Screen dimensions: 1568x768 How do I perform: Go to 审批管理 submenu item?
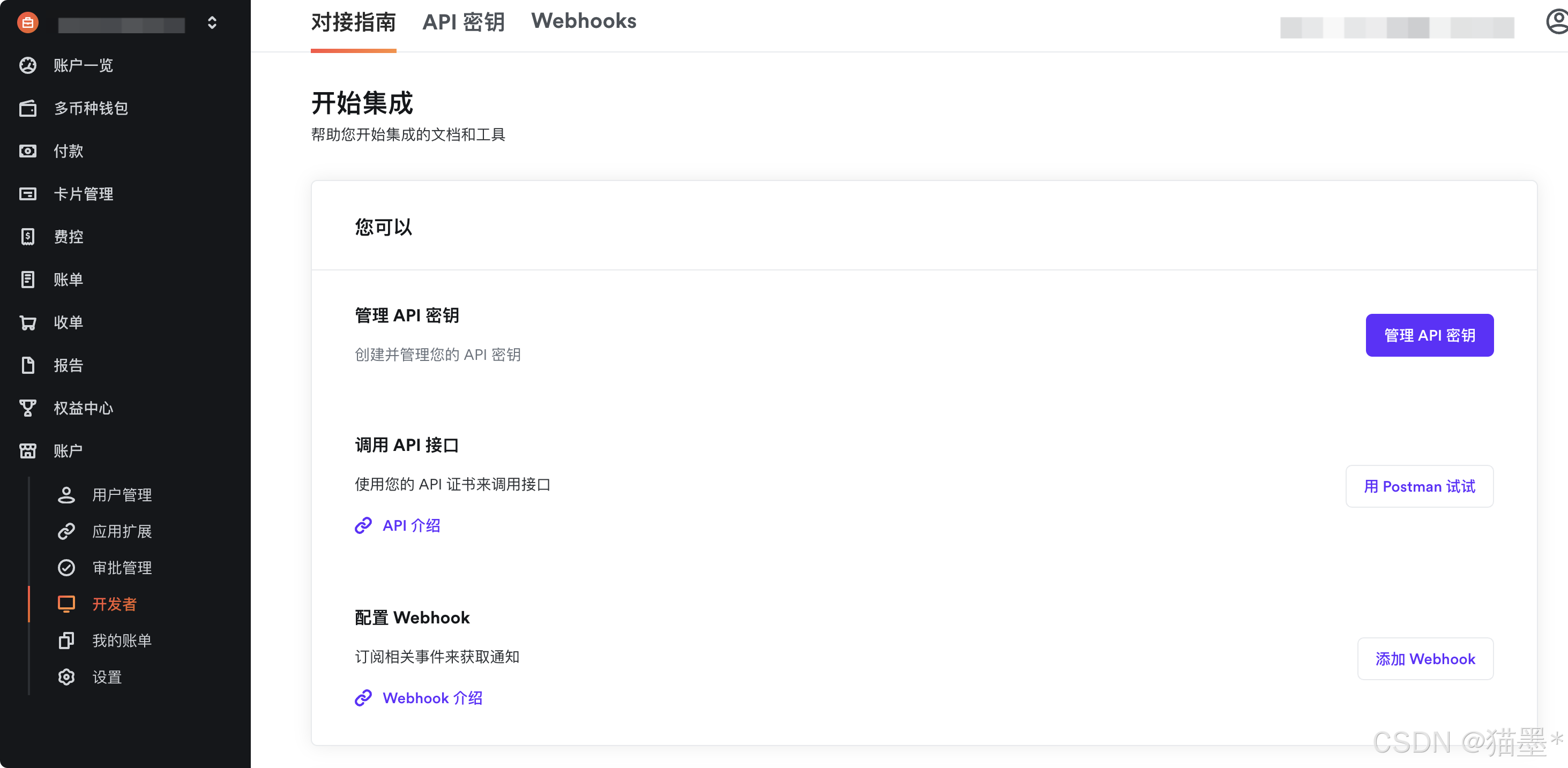[121, 568]
